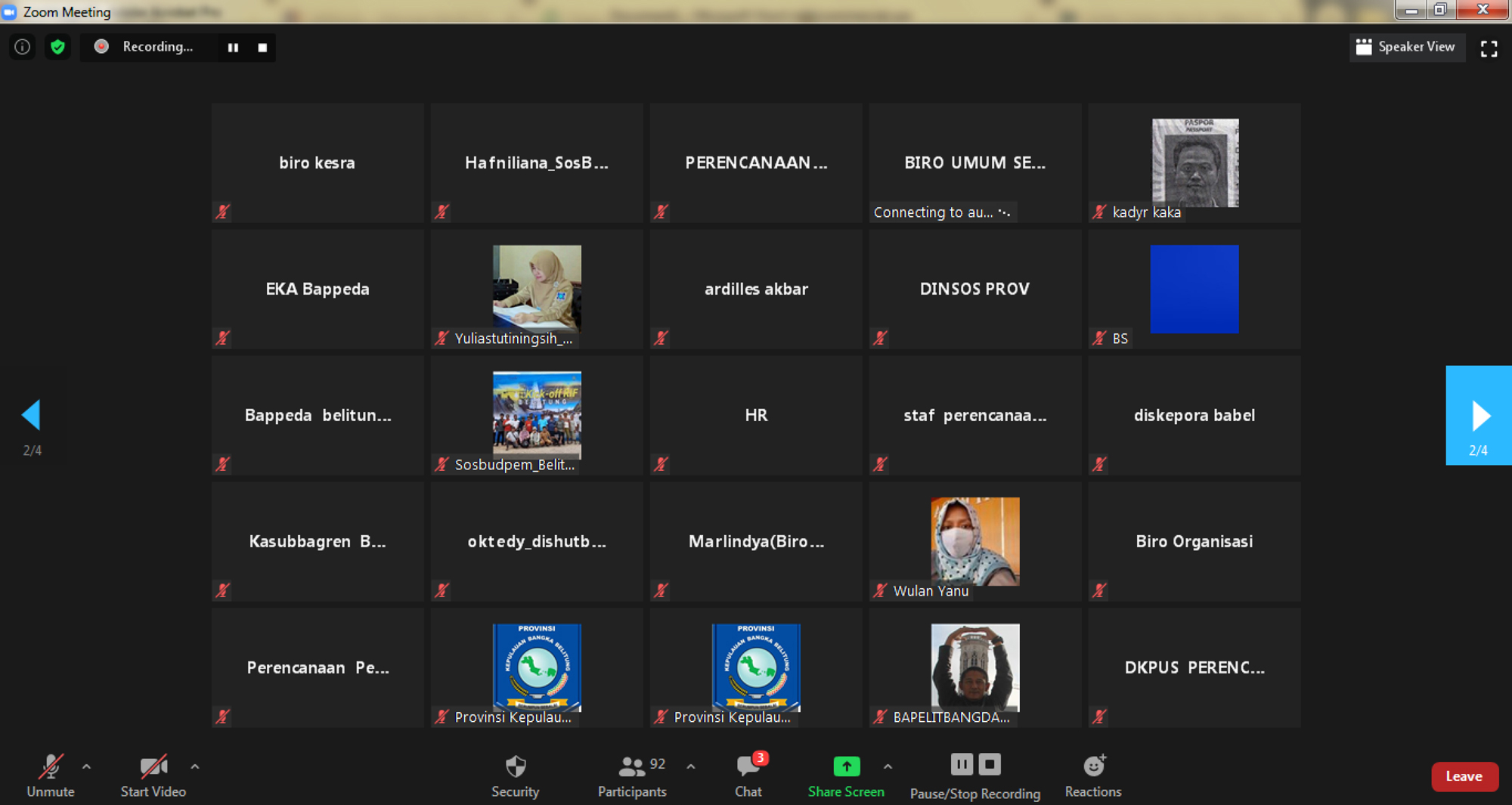Click the Share Screen icon
This screenshot has width=1512, height=805.
coord(846,766)
